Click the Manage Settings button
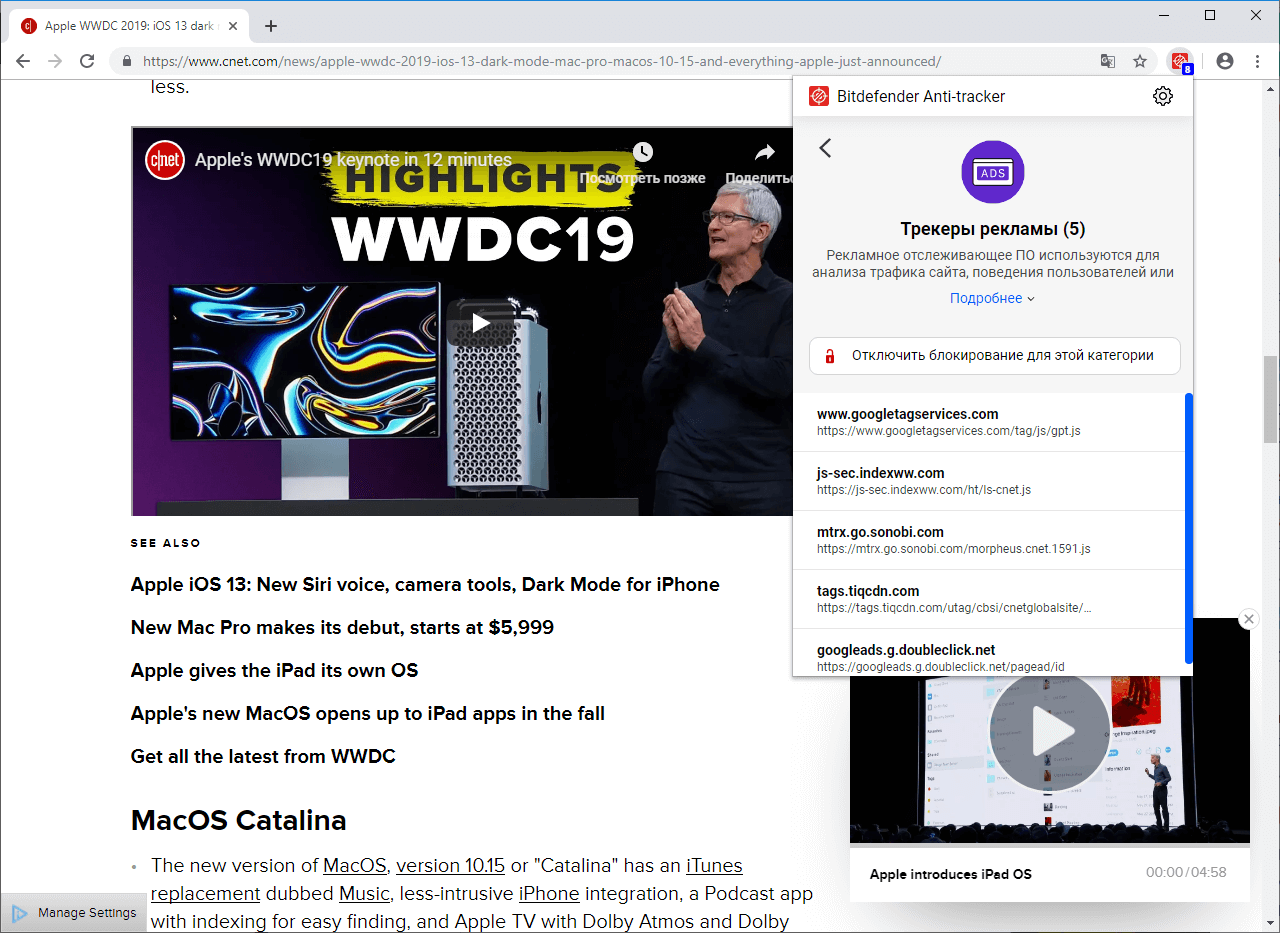 [x=74, y=913]
